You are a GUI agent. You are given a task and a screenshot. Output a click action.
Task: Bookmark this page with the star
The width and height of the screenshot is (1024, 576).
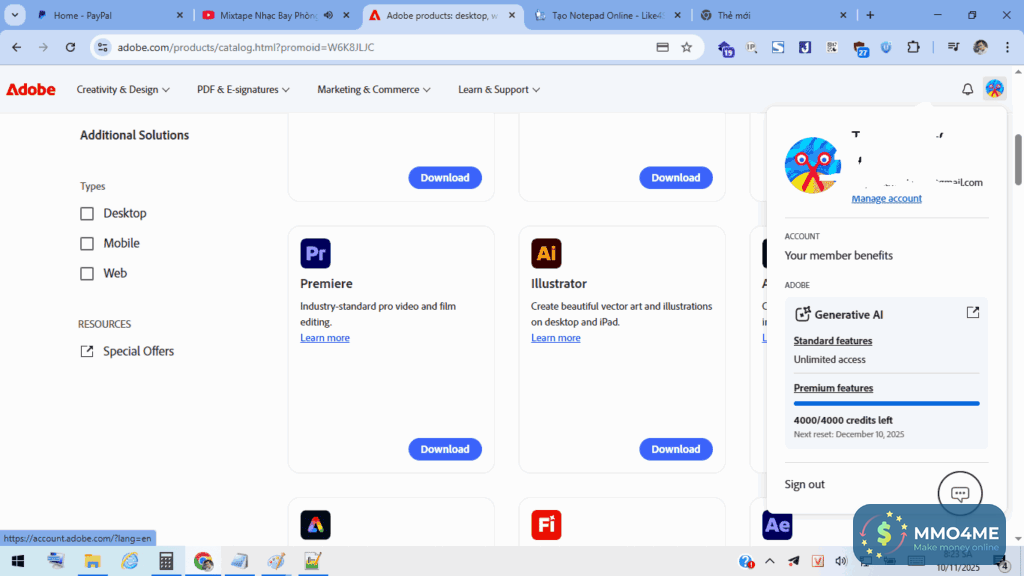(686, 47)
